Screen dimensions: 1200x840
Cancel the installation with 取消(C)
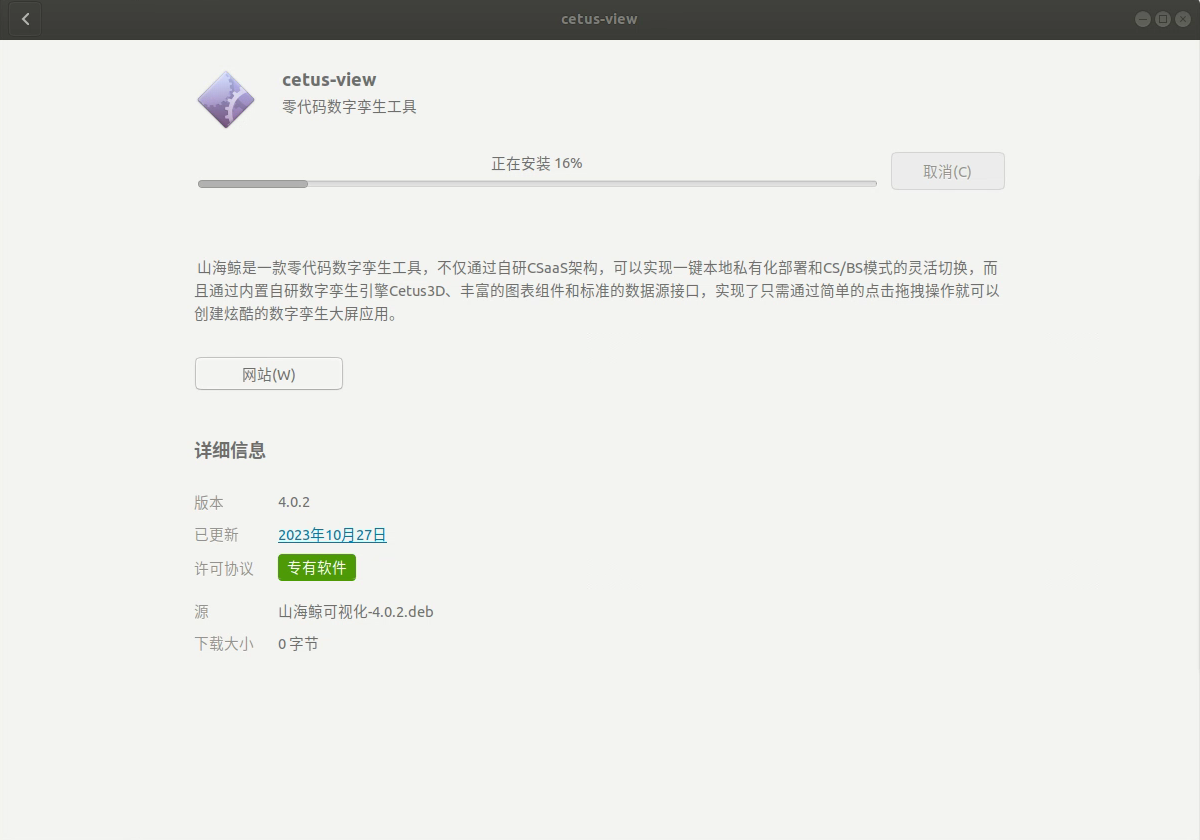(x=947, y=171)
